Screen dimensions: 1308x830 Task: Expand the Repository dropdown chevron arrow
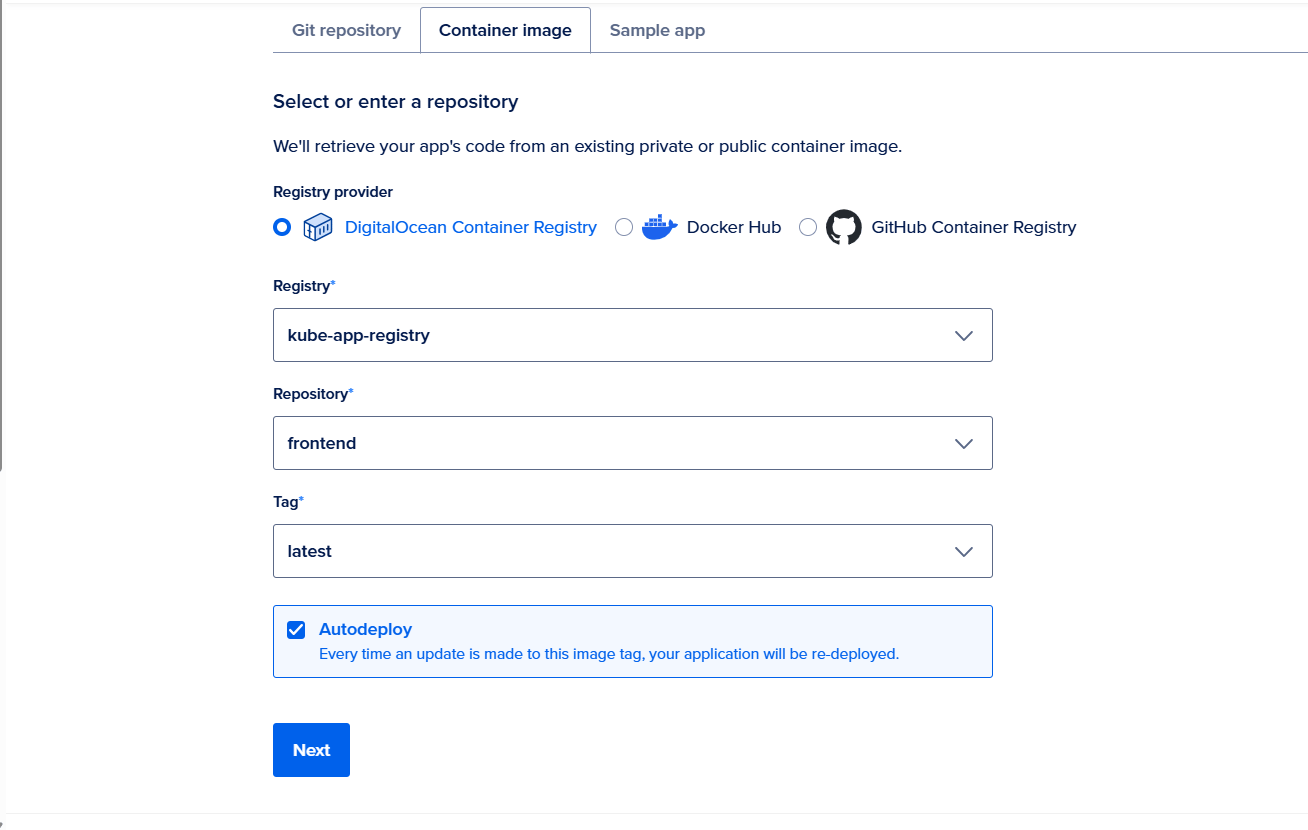tap(964, 444)
